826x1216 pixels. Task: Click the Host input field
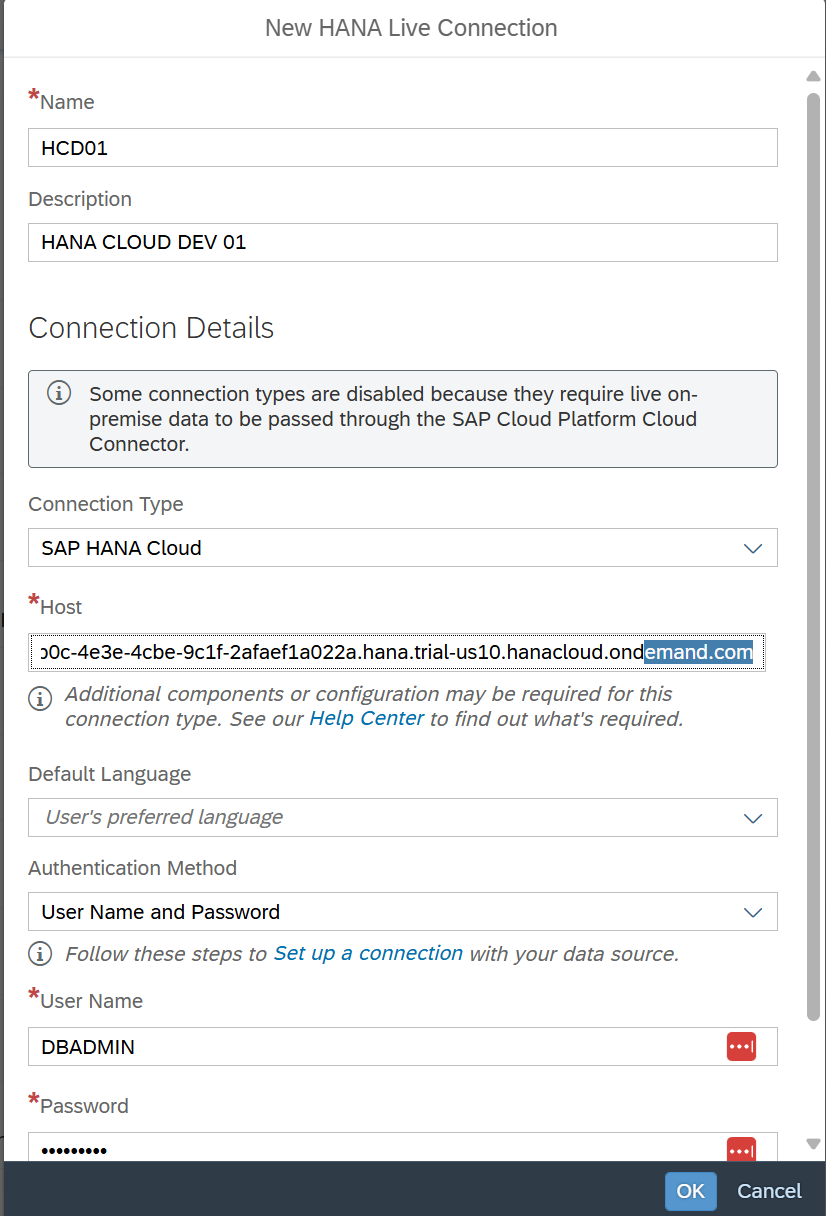[x=398, y=652]
